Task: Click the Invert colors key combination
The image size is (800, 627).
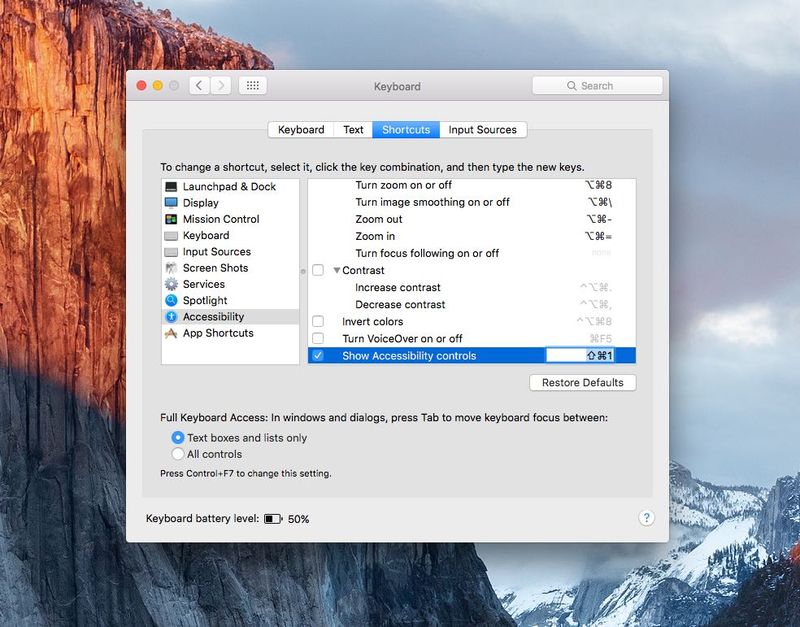Action: click(594, 321)
